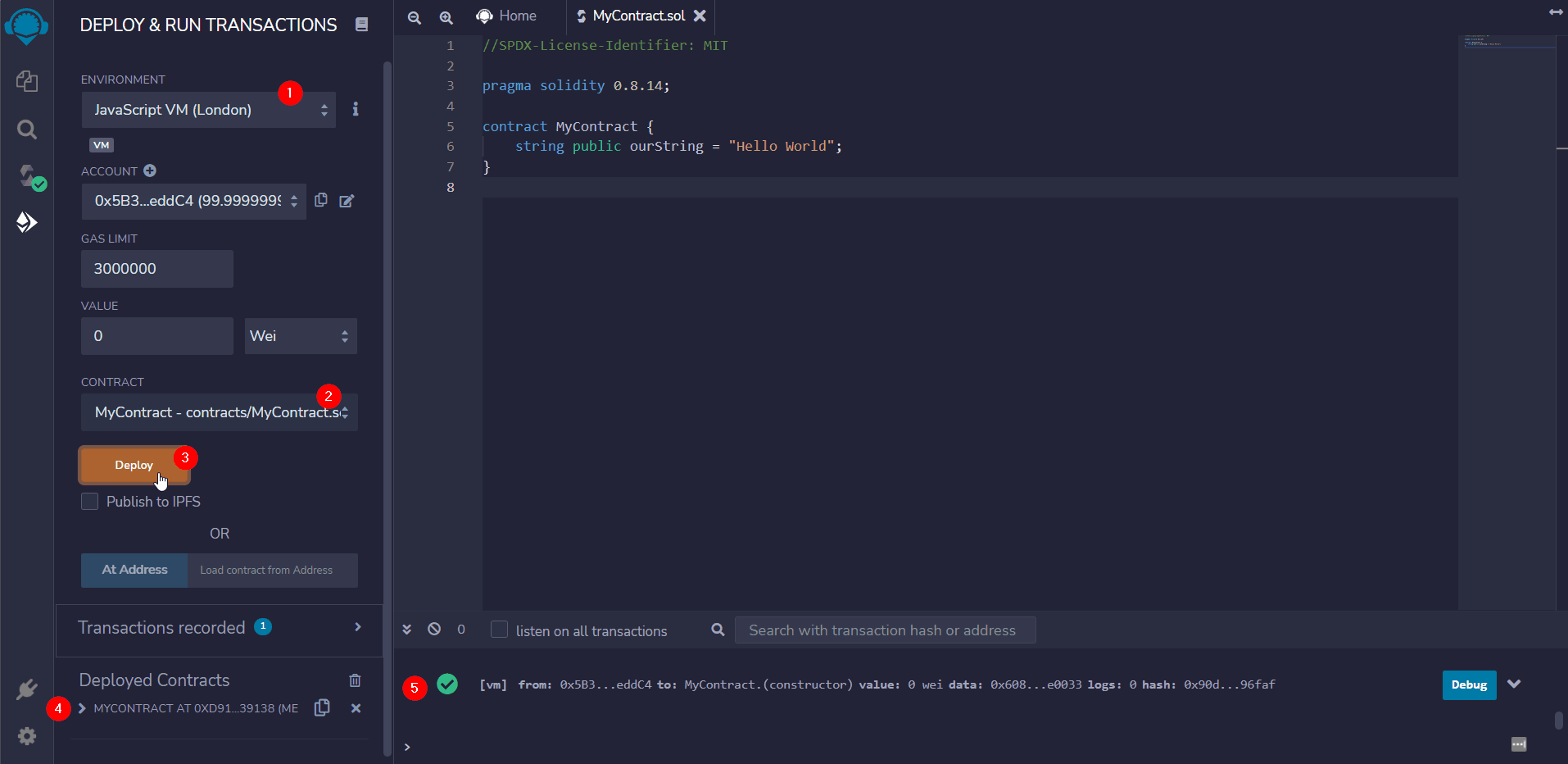
Task: Remove the deployed MyContract instance
Action: tap(356, 708)
